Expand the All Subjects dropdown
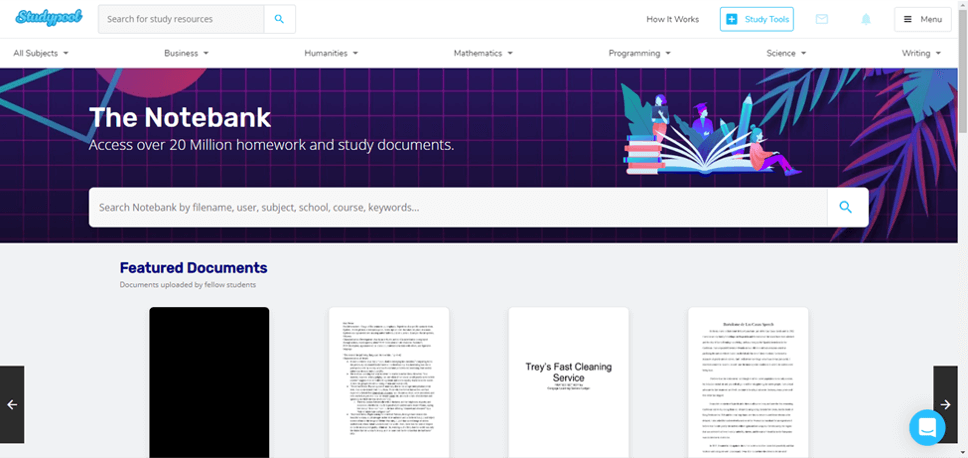Screen dimensions: 968x458 pos(41,53)
